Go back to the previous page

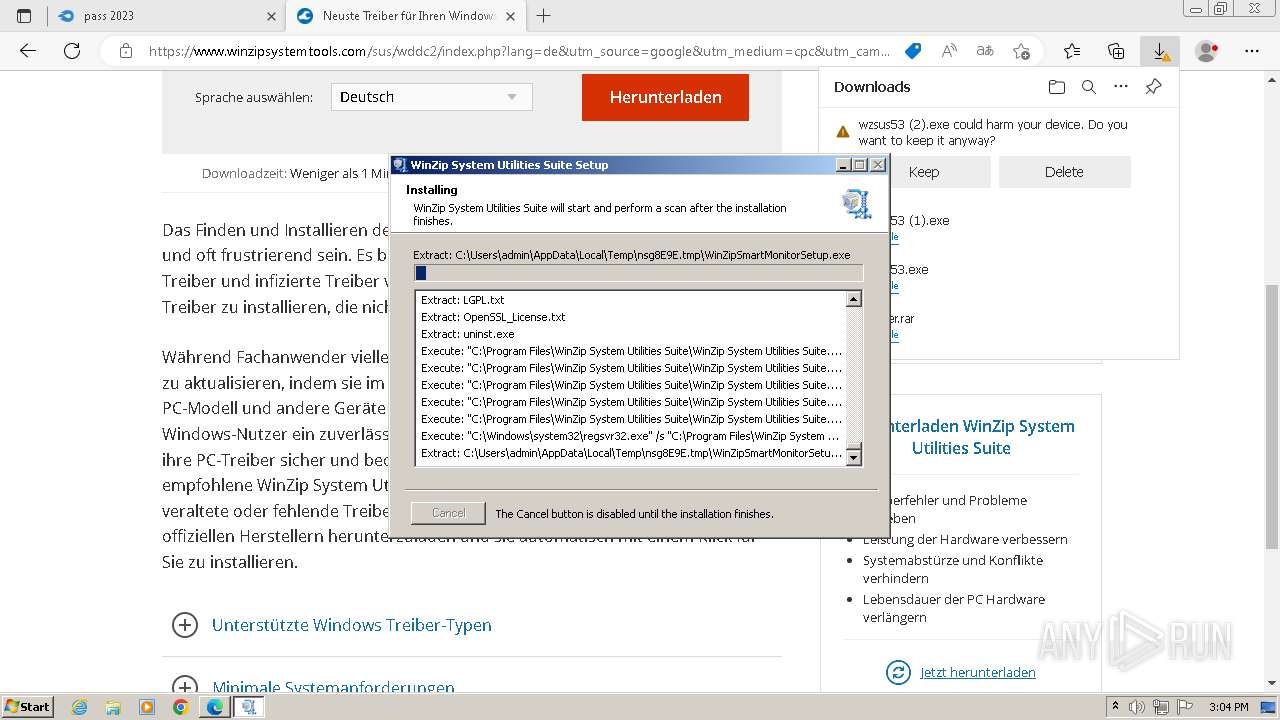click(28, 51)
